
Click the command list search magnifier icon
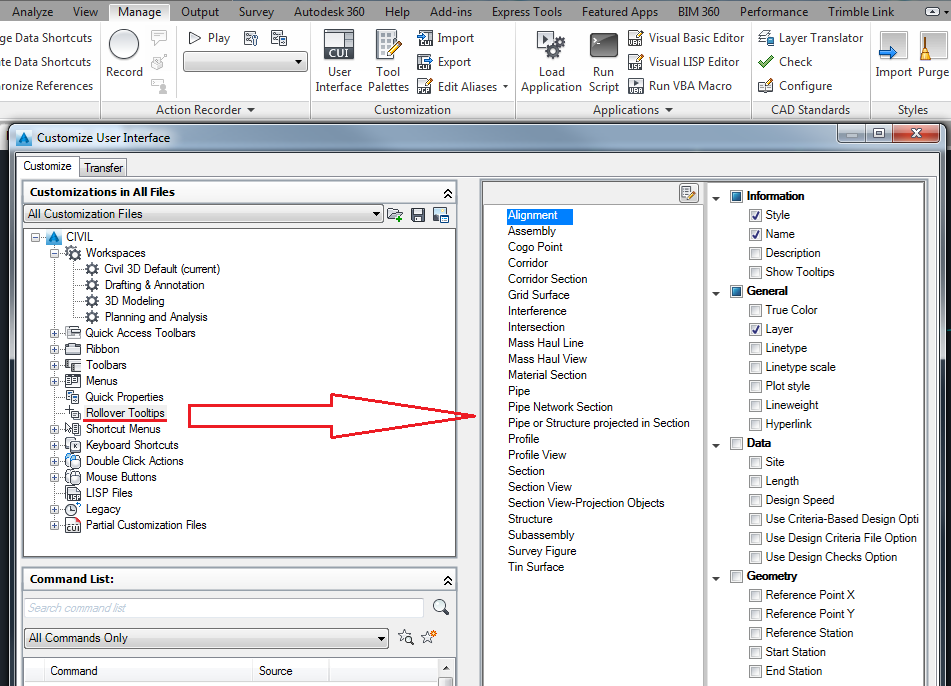click(x=441, y=607)
